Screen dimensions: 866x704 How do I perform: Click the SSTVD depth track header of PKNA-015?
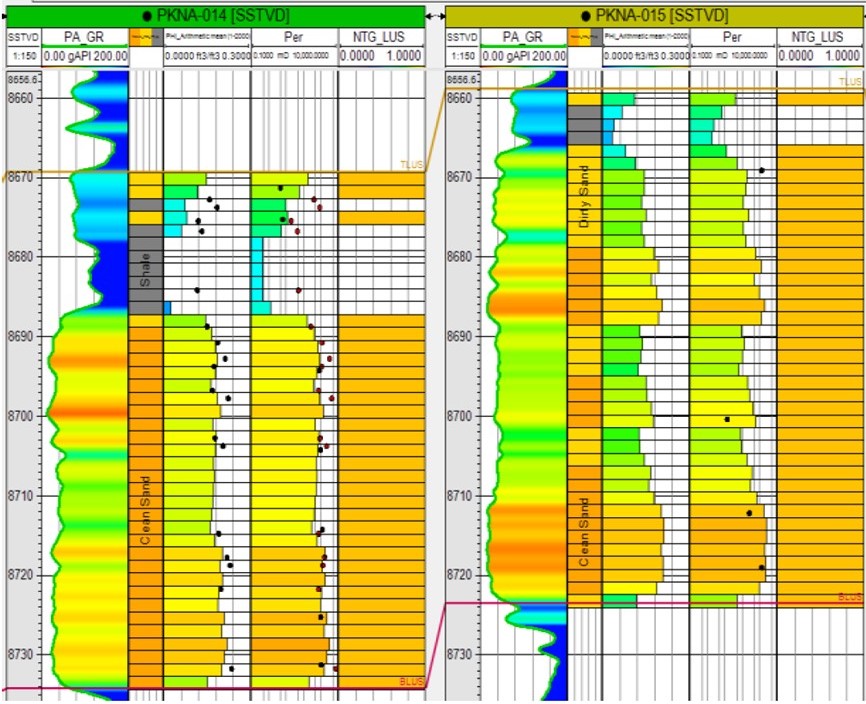(458, 38)
